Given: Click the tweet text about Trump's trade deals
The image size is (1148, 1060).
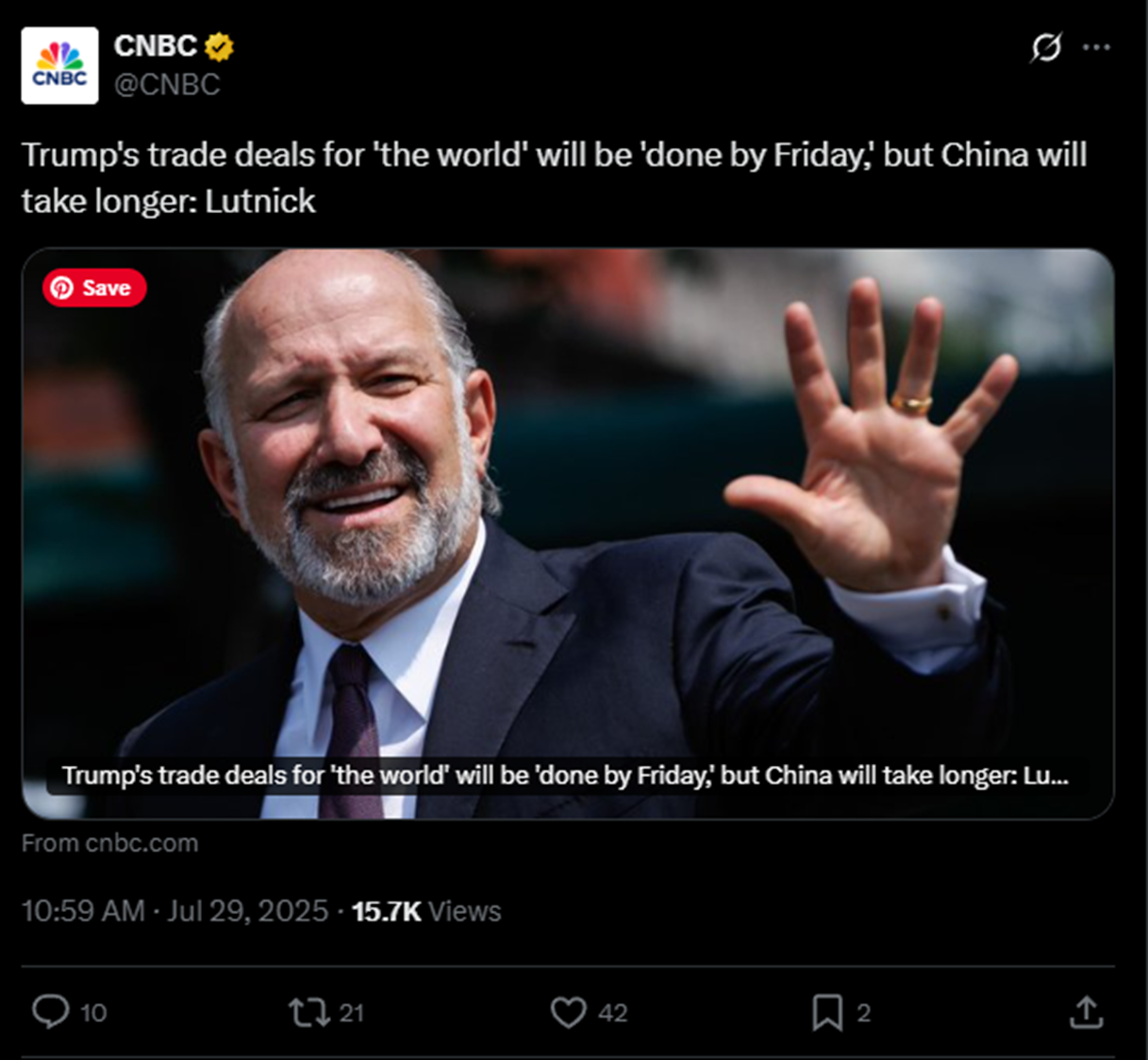Looking at the screenshot, I should 554,177.
